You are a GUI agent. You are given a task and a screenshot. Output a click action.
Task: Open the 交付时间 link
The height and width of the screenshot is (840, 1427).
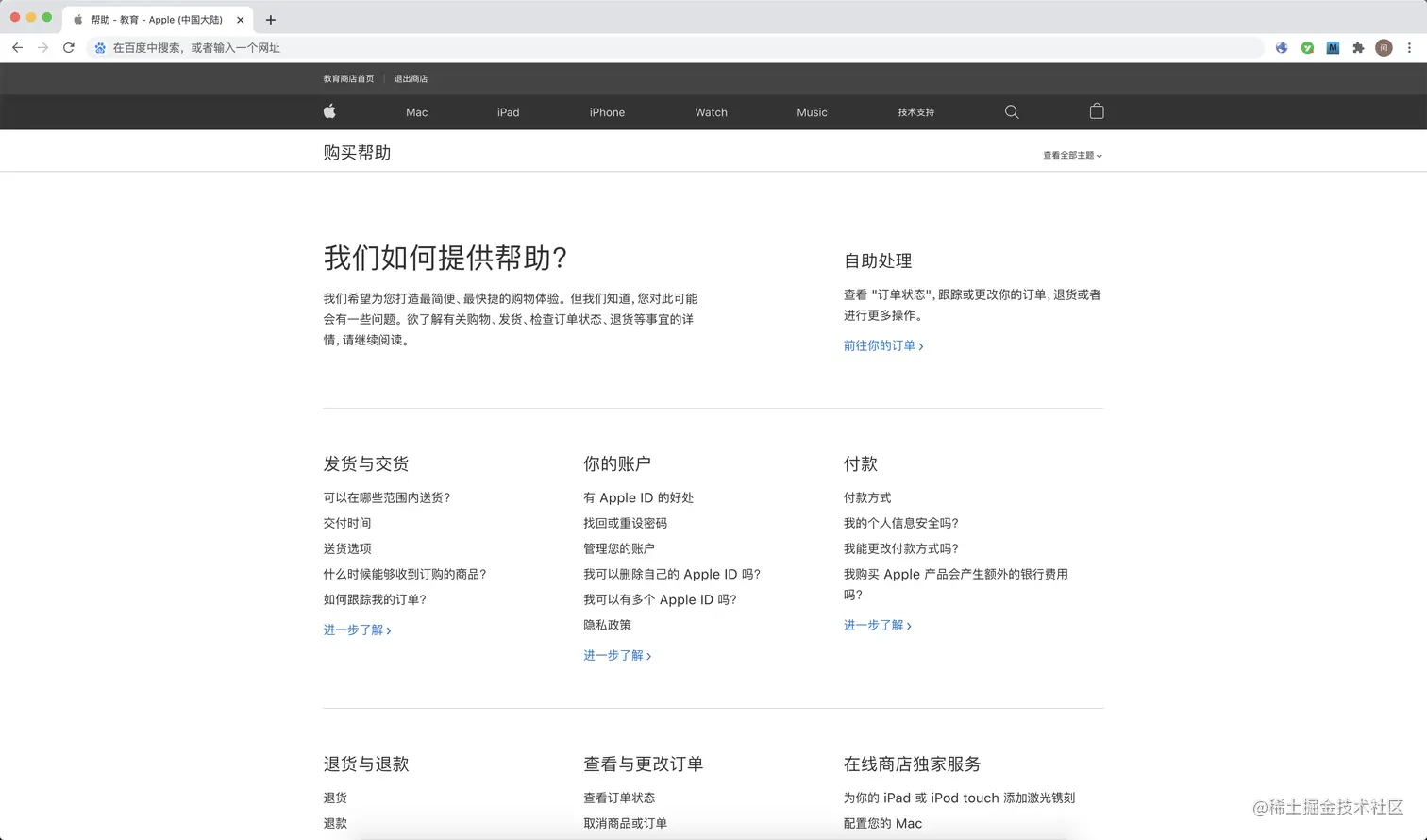347,524
